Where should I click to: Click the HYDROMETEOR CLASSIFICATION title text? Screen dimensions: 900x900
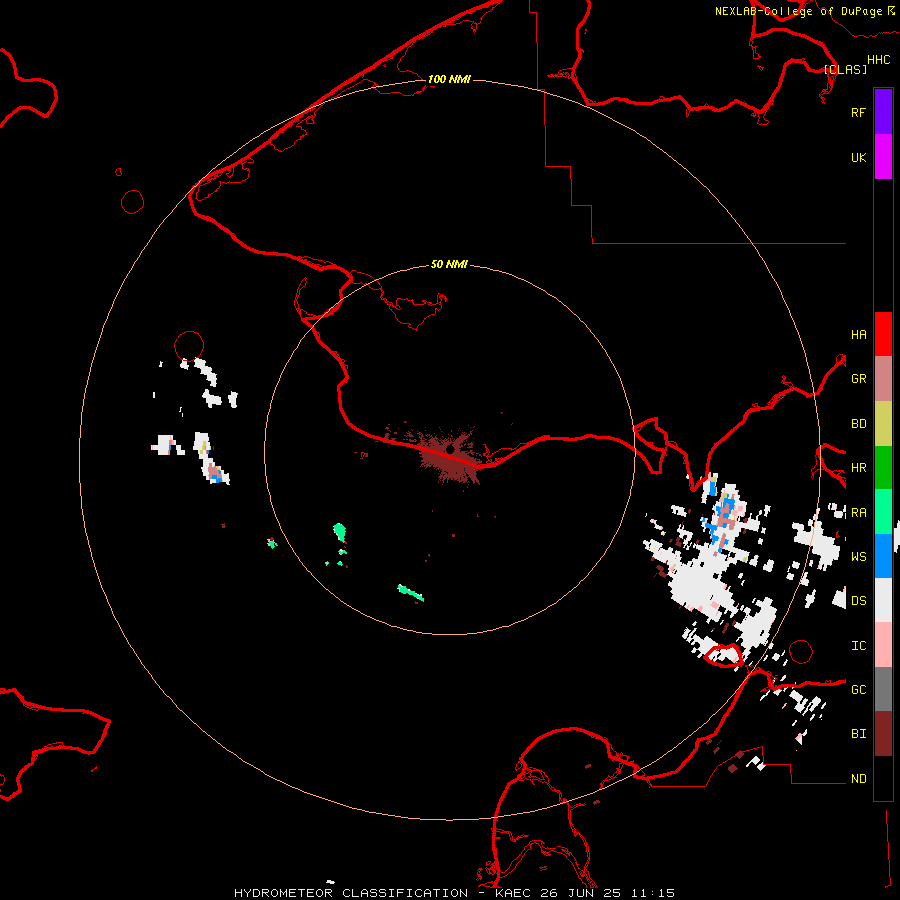[351, 893]
